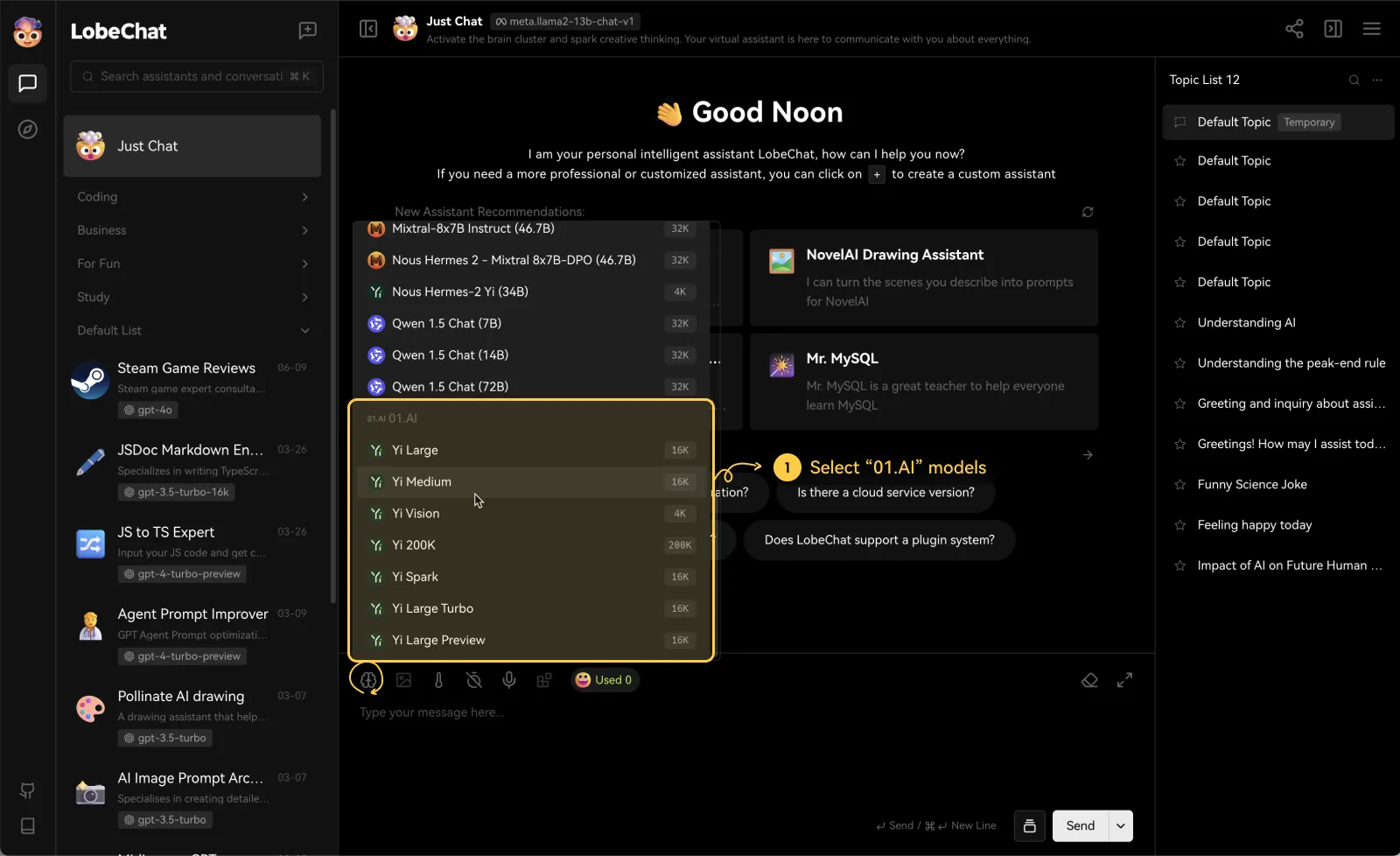Toggle history limit with timer-off icon
The height and width of the screenshot is (856, 1400).
pyautogui.click(x=473, y=680)
